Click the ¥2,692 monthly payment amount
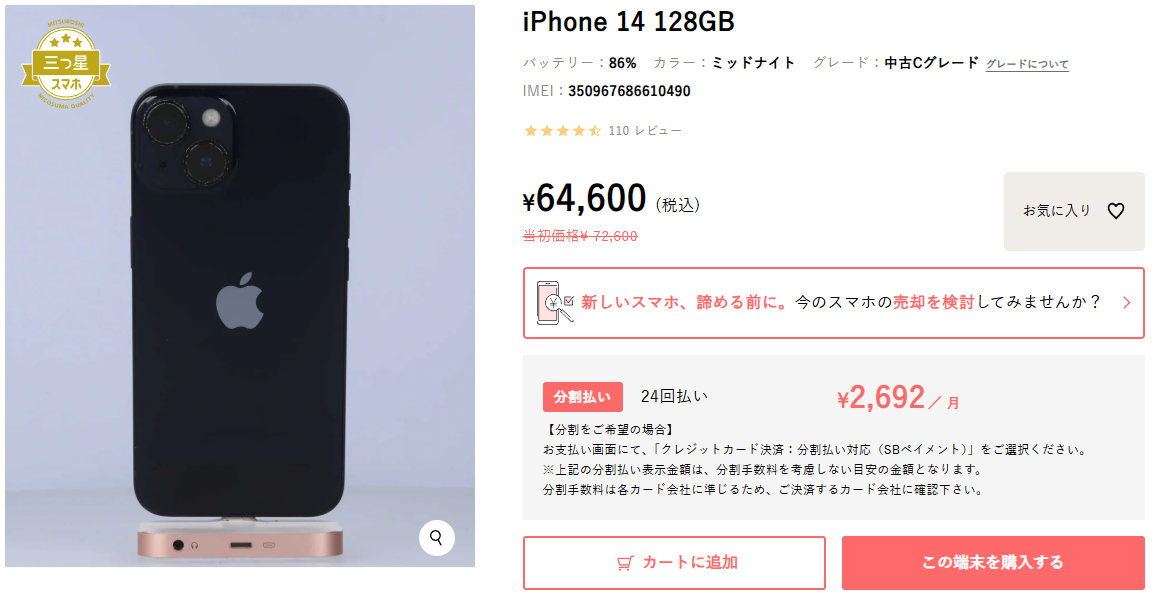 [x=881, y=398]
